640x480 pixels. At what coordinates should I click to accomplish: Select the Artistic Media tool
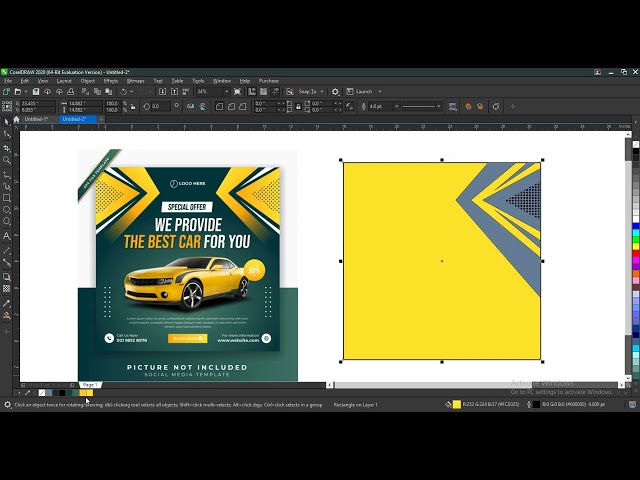(7, 187)
